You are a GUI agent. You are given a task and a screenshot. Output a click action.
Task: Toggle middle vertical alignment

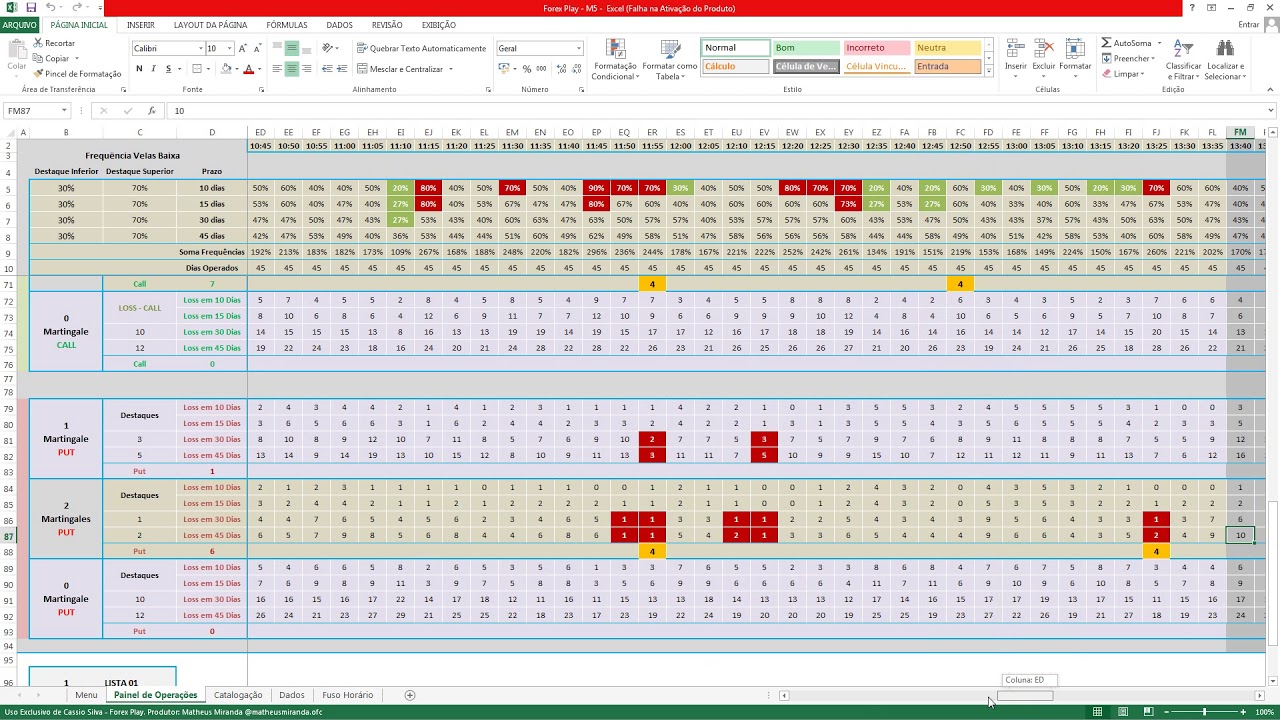click(x=292, y=48)
